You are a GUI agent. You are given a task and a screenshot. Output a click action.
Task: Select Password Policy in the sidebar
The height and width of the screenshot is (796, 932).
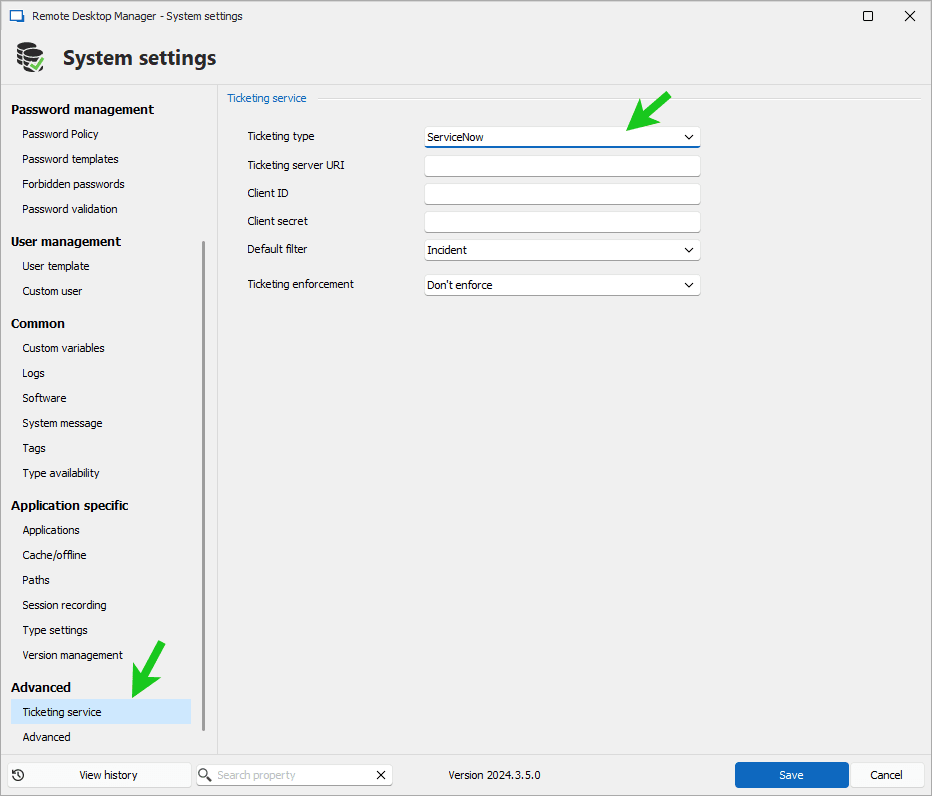coord(60,134)
